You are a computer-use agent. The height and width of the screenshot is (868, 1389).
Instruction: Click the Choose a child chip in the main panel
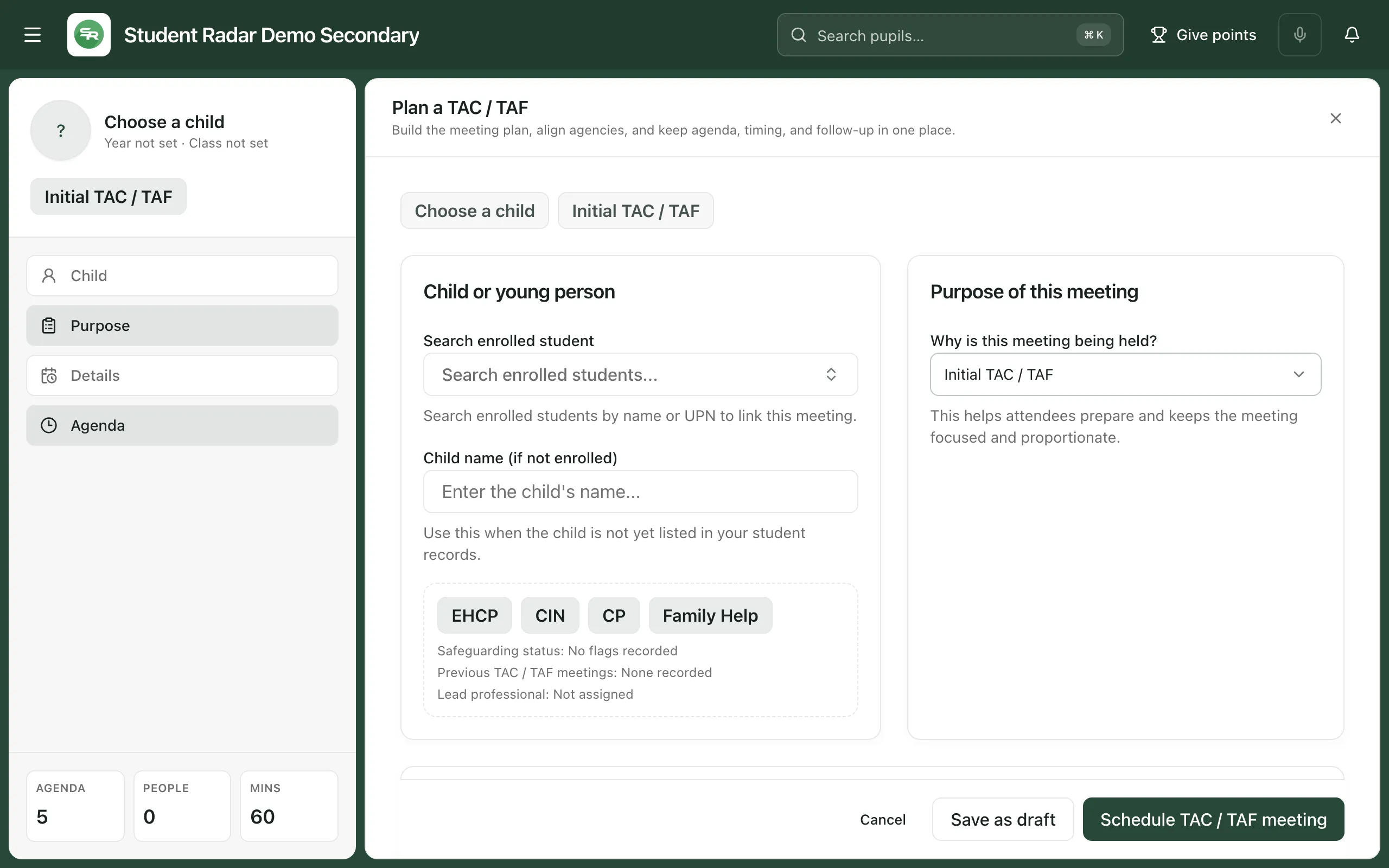click(475, 210)
